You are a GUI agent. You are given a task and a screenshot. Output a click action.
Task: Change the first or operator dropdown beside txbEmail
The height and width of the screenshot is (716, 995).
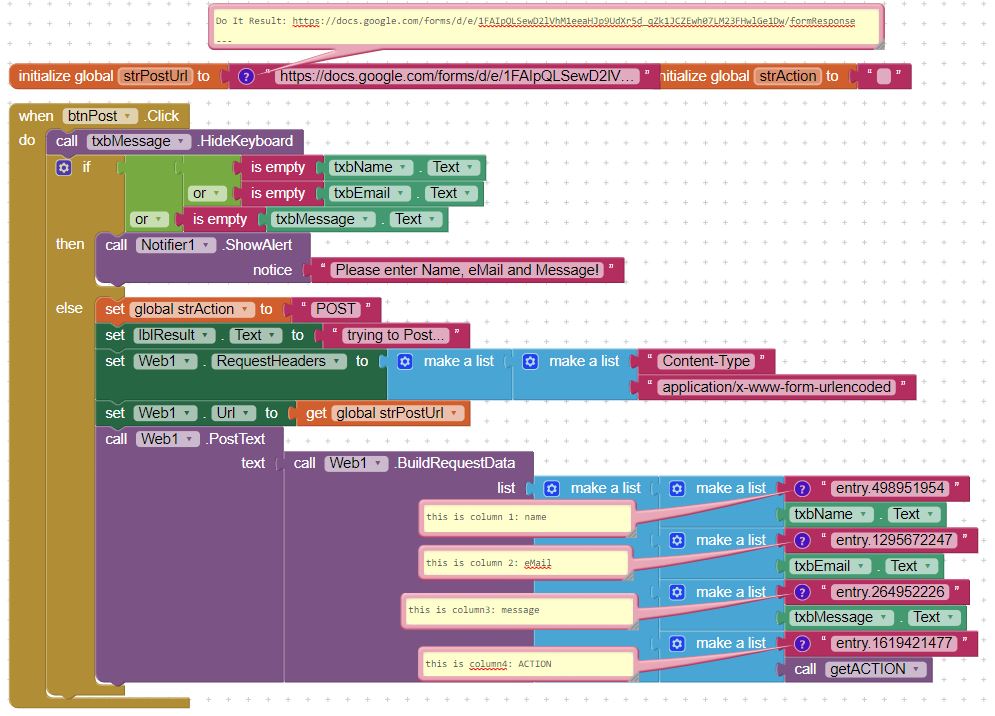pyautogui.click(x=207, y=193)
